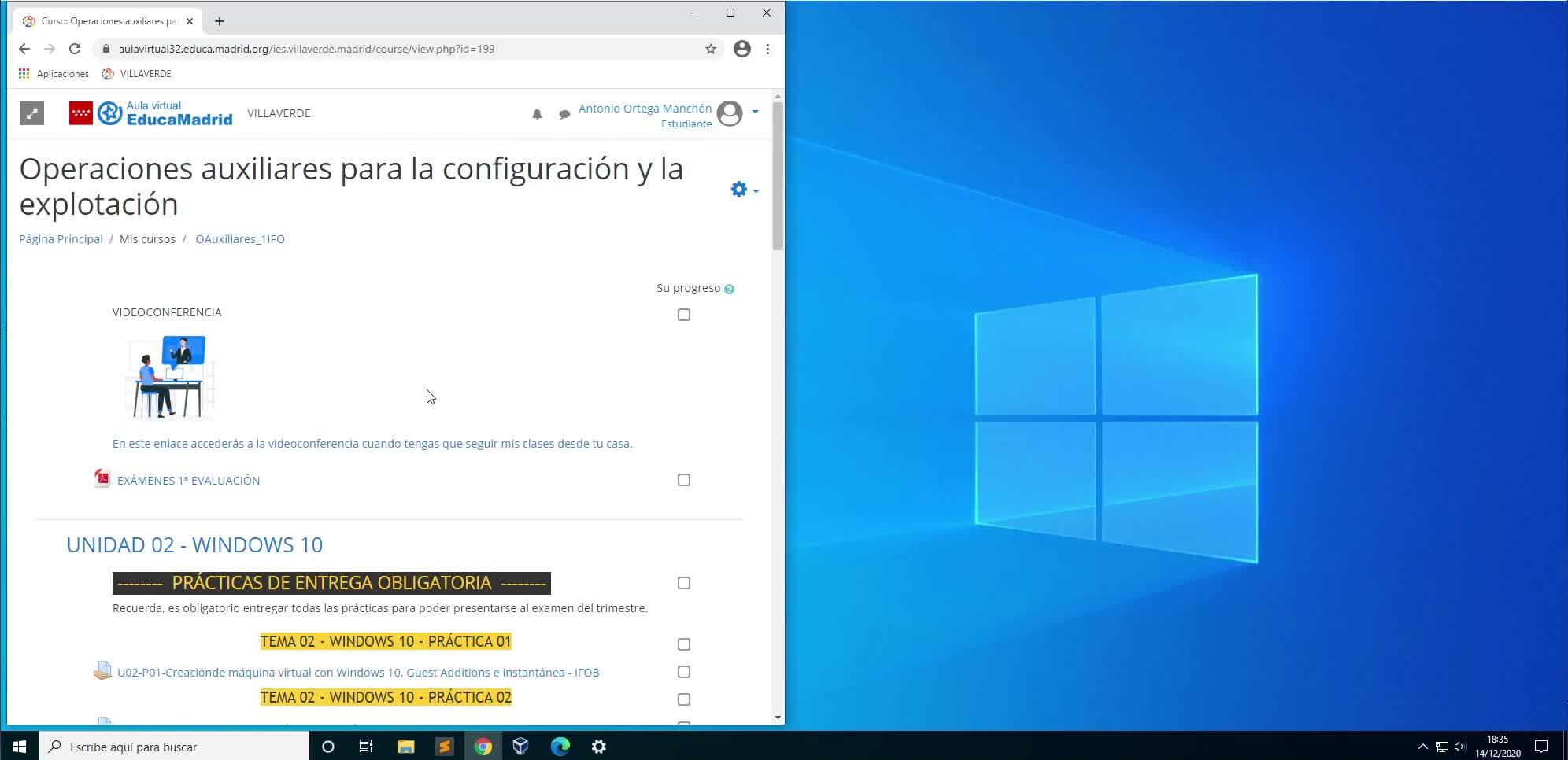Open the Chrome profile avatar icon

tap(741, 49)
